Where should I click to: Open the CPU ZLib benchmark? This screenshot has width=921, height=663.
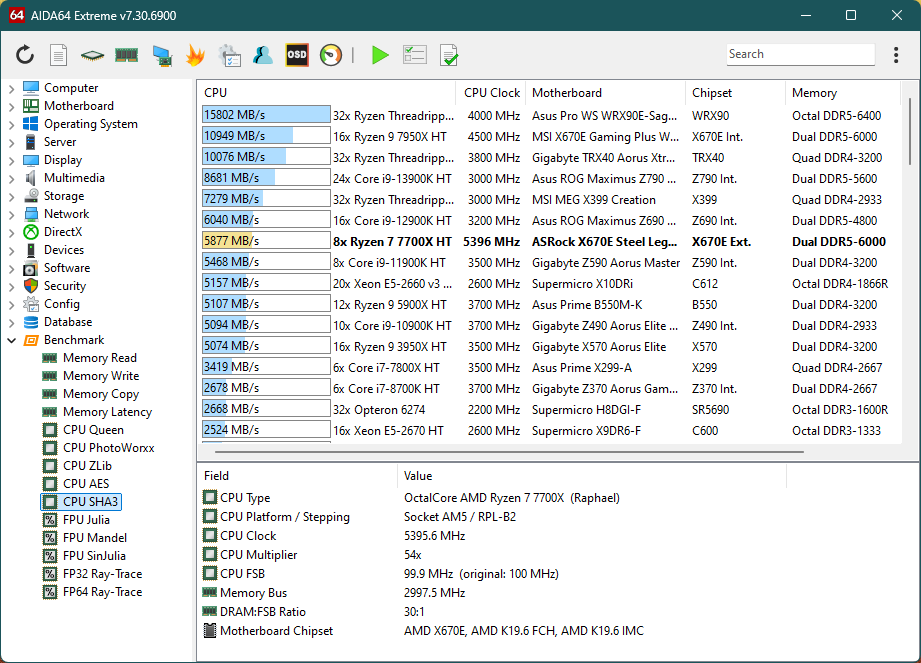[x=88, y=466]
